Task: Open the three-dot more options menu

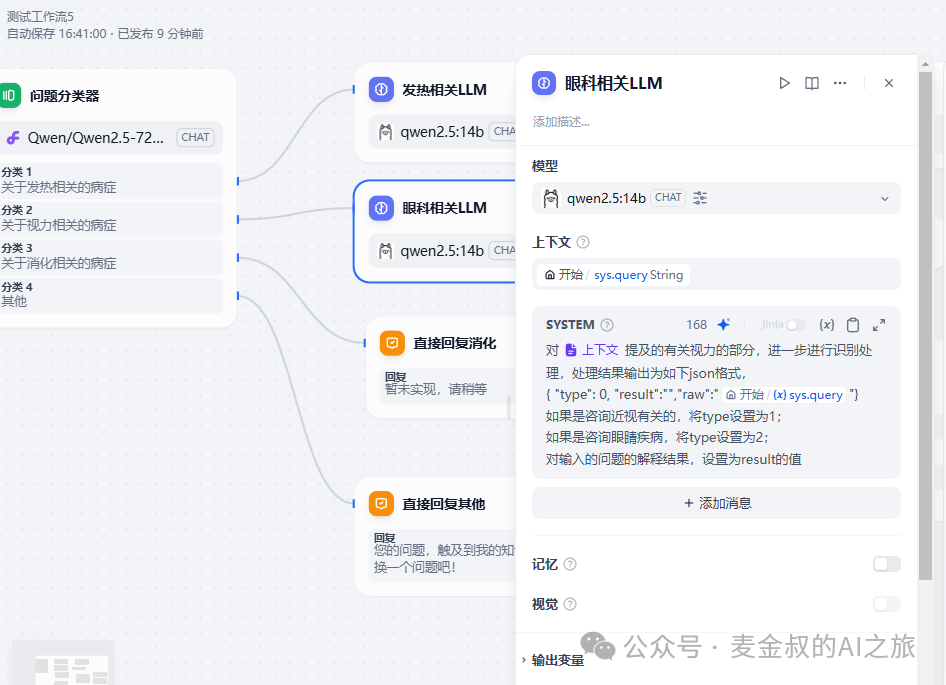Action: pyautogui.click(x=840, y=83)
